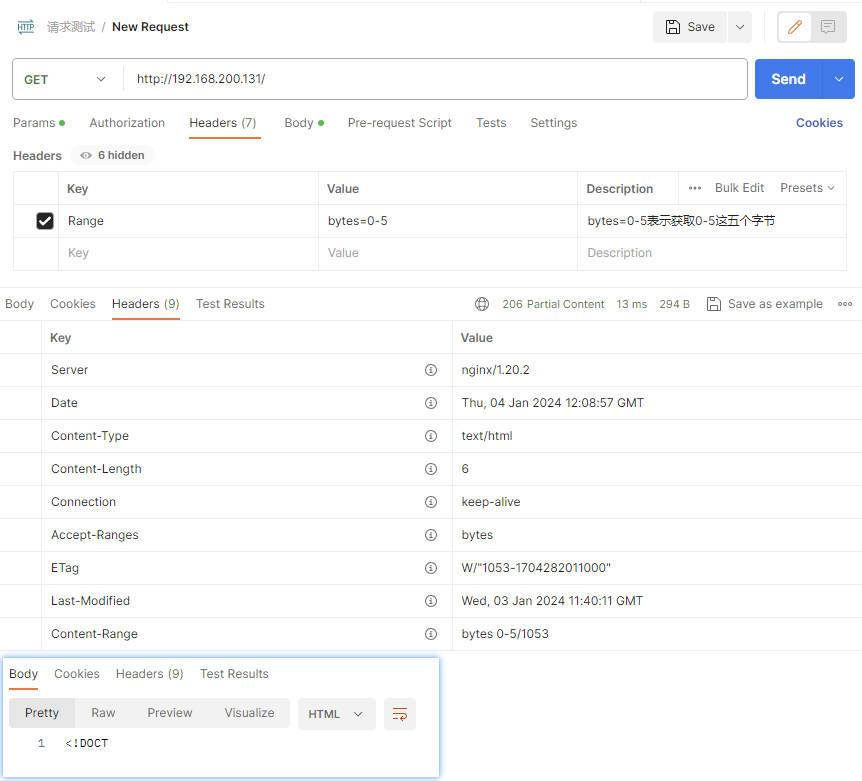
Task: Open the HTML format dropdown
Action: (336, 714)
